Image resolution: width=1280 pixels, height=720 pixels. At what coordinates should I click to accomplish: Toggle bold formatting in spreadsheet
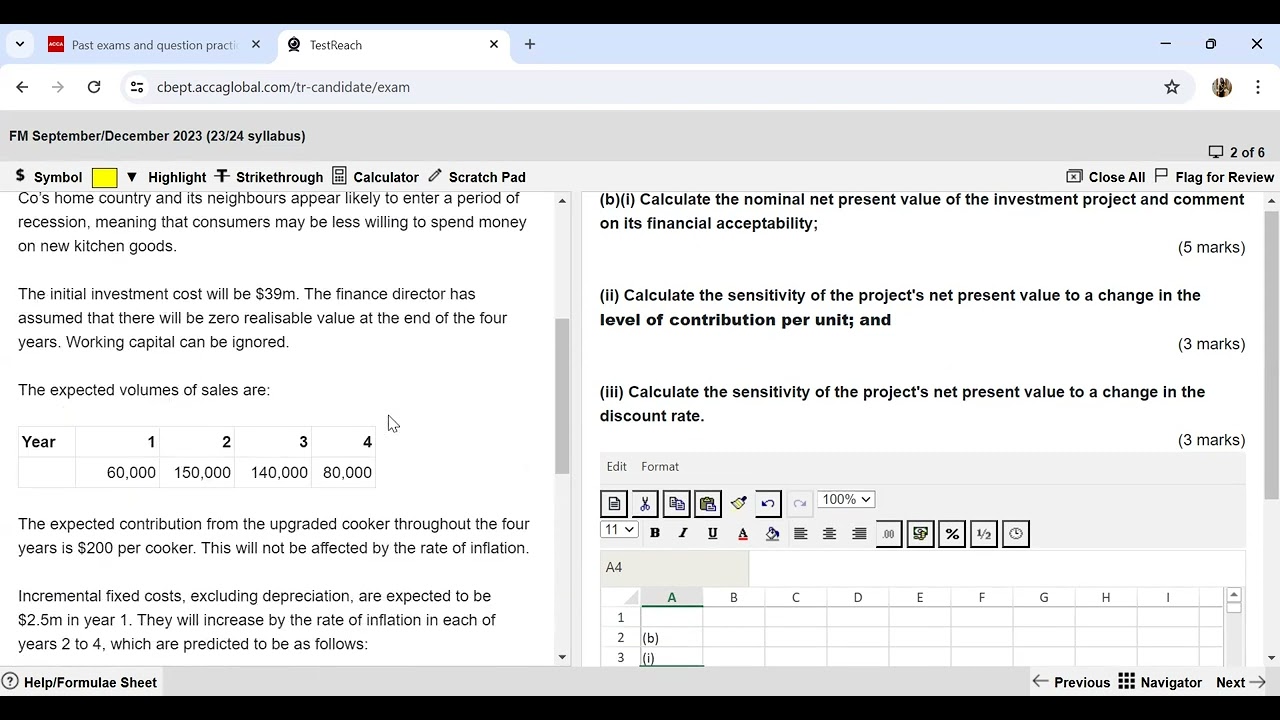[655, 534]
